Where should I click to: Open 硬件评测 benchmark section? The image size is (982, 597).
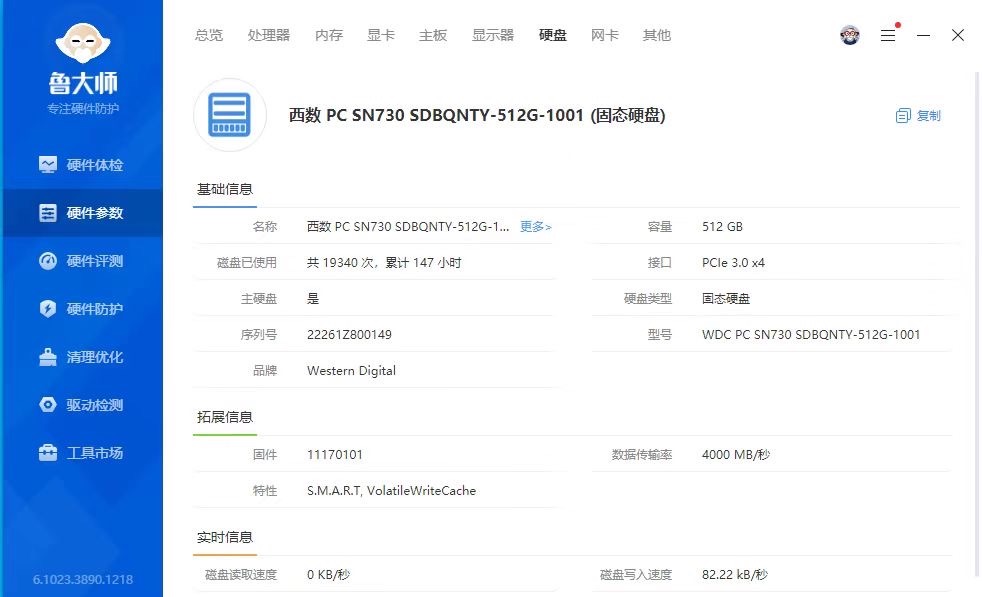coord(81,261)
